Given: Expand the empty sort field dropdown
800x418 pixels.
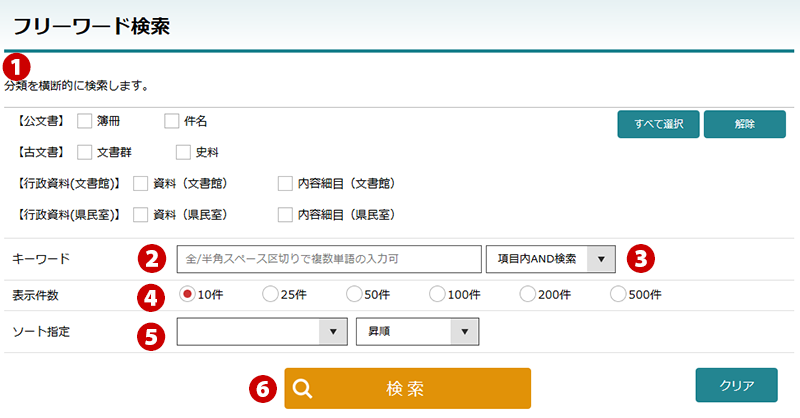Looking at the screenshot, I should point(262,331).
